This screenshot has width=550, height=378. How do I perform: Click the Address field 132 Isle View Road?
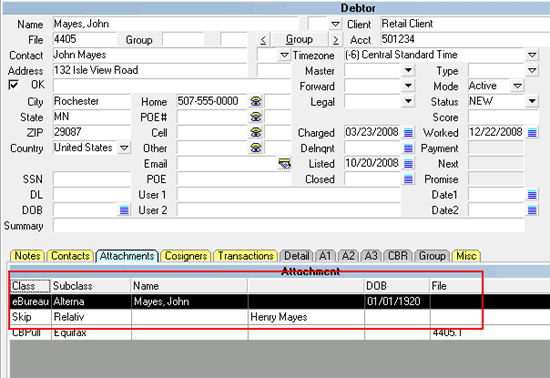150,70
